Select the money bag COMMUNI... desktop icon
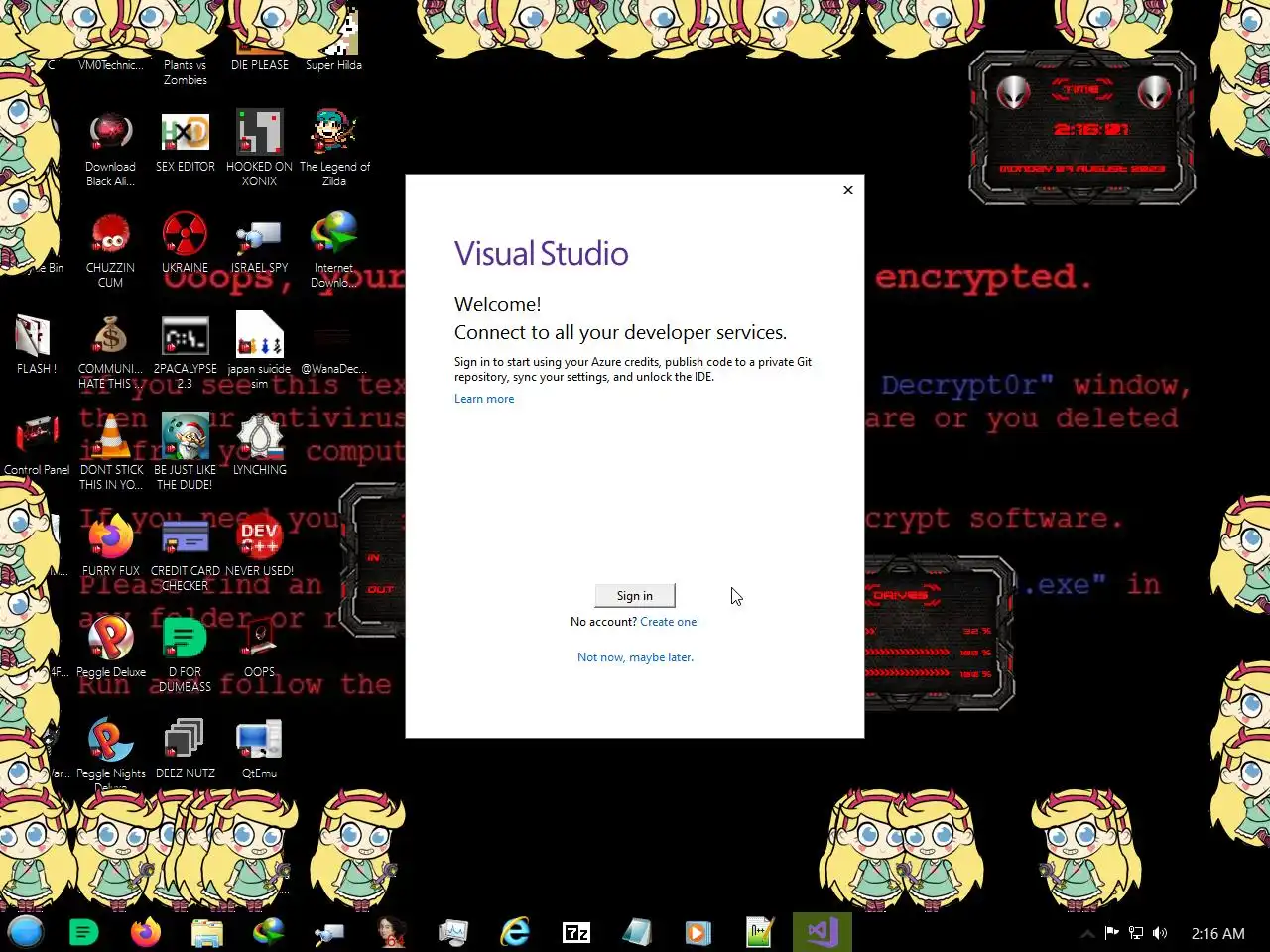This screenshot has width=1270, height=952. 110,351
